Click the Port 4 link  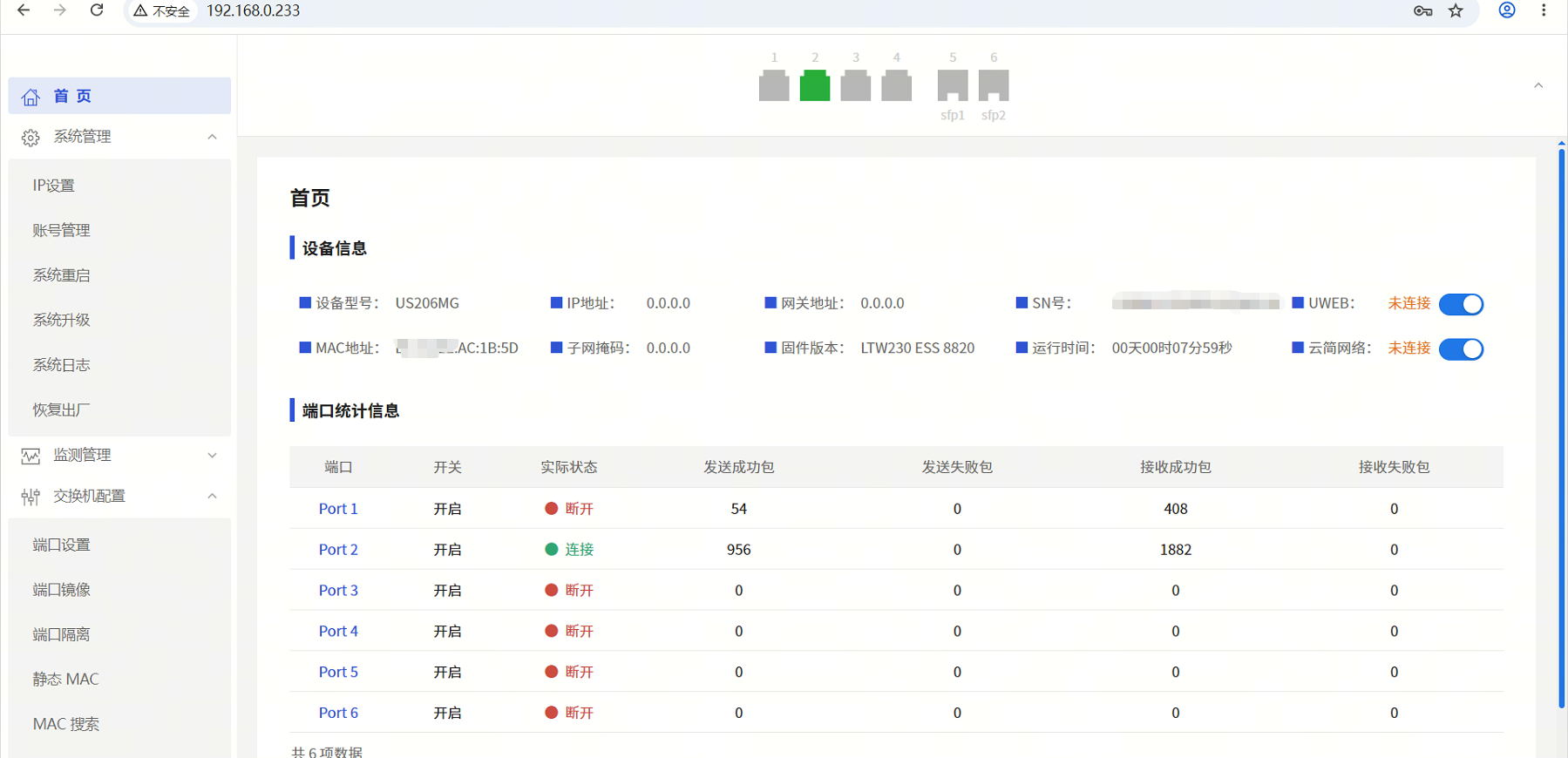(x=338, y=632)
